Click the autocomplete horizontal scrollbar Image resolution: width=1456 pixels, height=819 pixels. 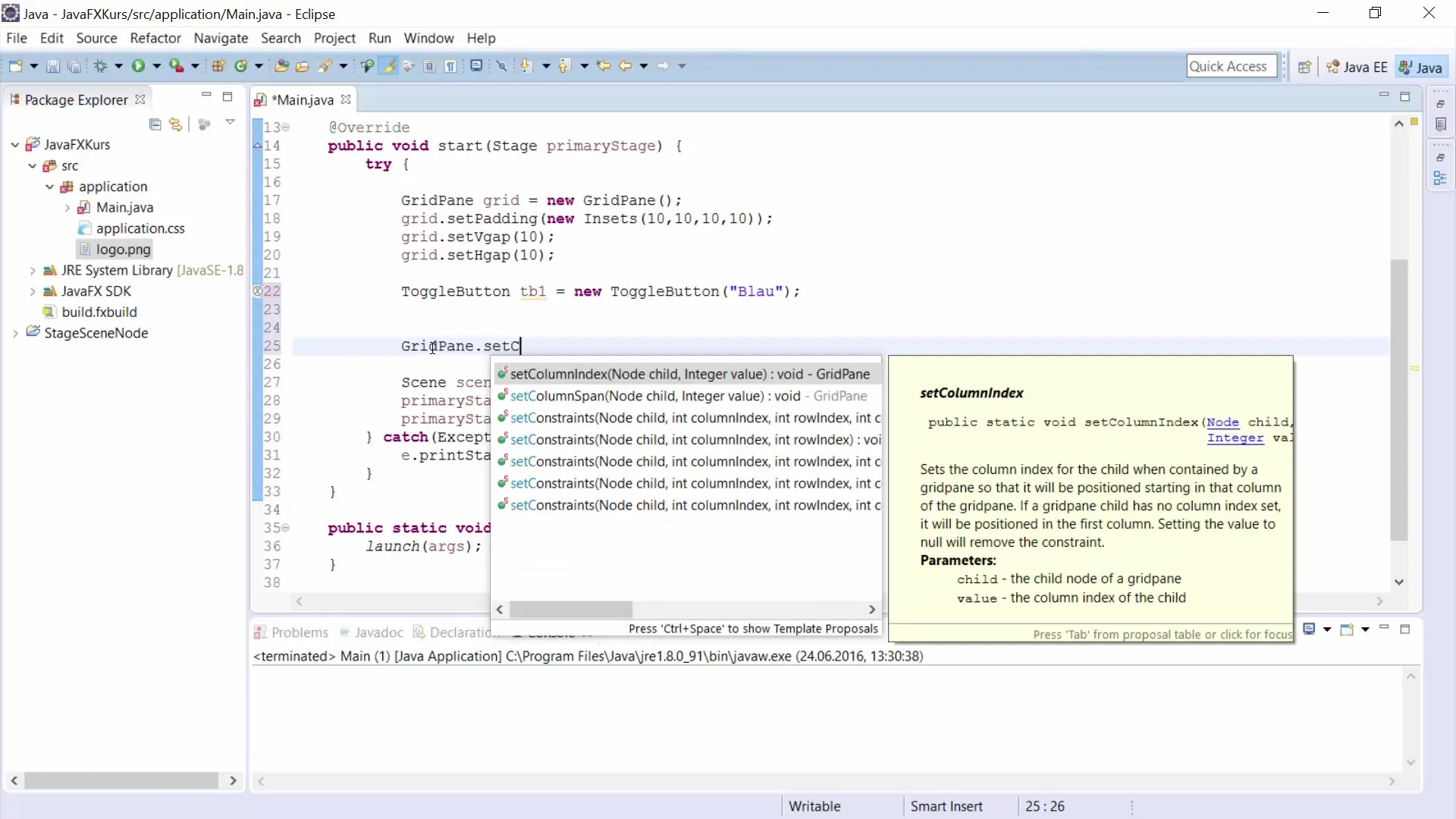pyautogui.click(x=571, y=610)
